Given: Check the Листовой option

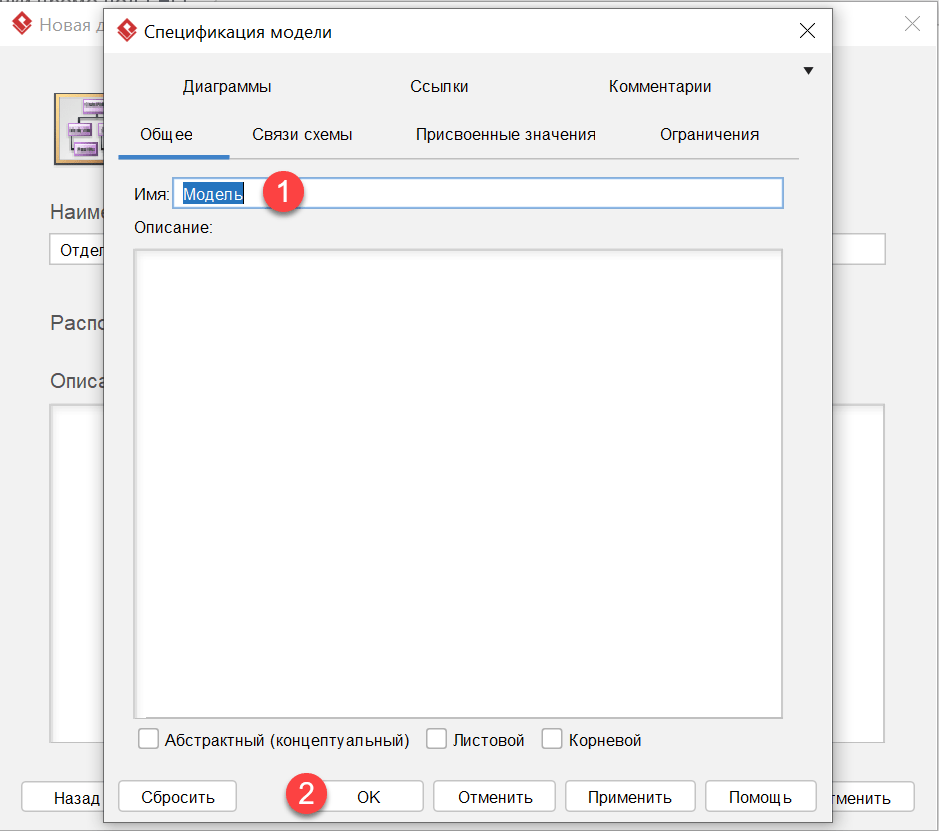Looking at the screenshot, I should pyautogui.click(x=436, y=738).
